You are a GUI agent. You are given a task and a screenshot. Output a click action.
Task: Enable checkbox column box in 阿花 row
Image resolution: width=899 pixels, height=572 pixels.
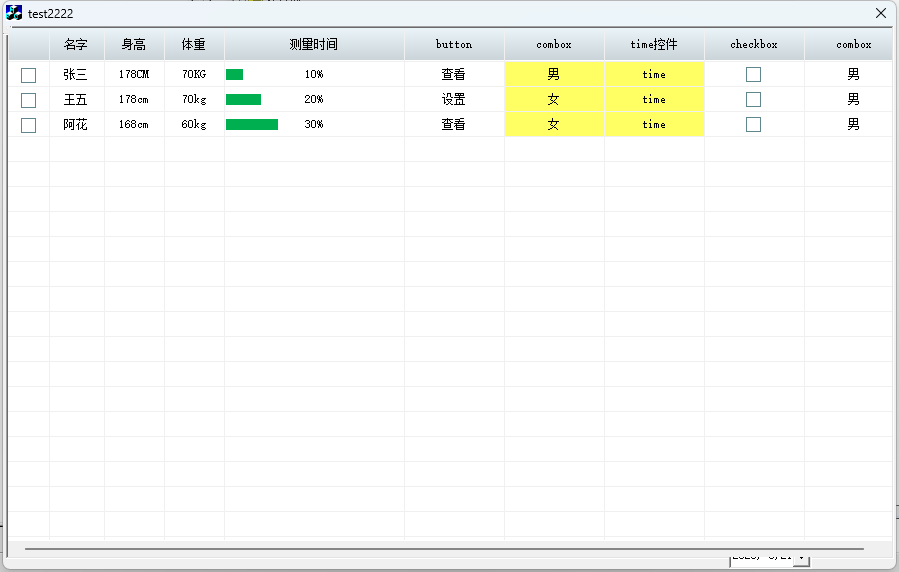pyautogui.click(x=753, y=124)
